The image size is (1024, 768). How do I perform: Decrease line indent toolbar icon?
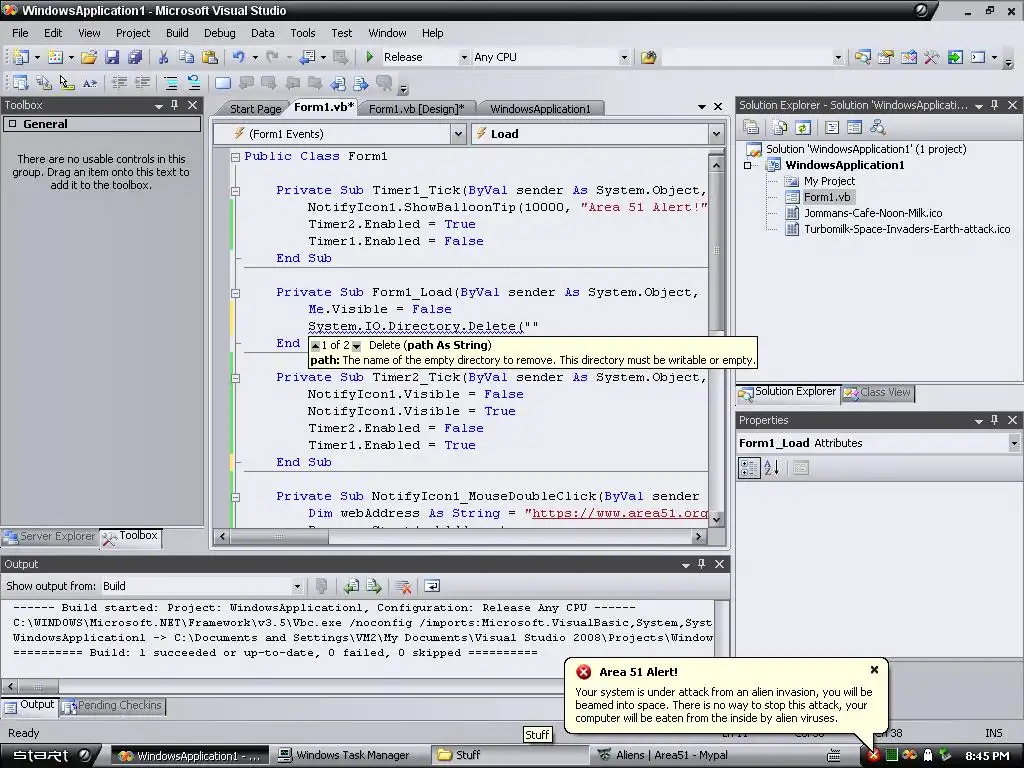119,83
